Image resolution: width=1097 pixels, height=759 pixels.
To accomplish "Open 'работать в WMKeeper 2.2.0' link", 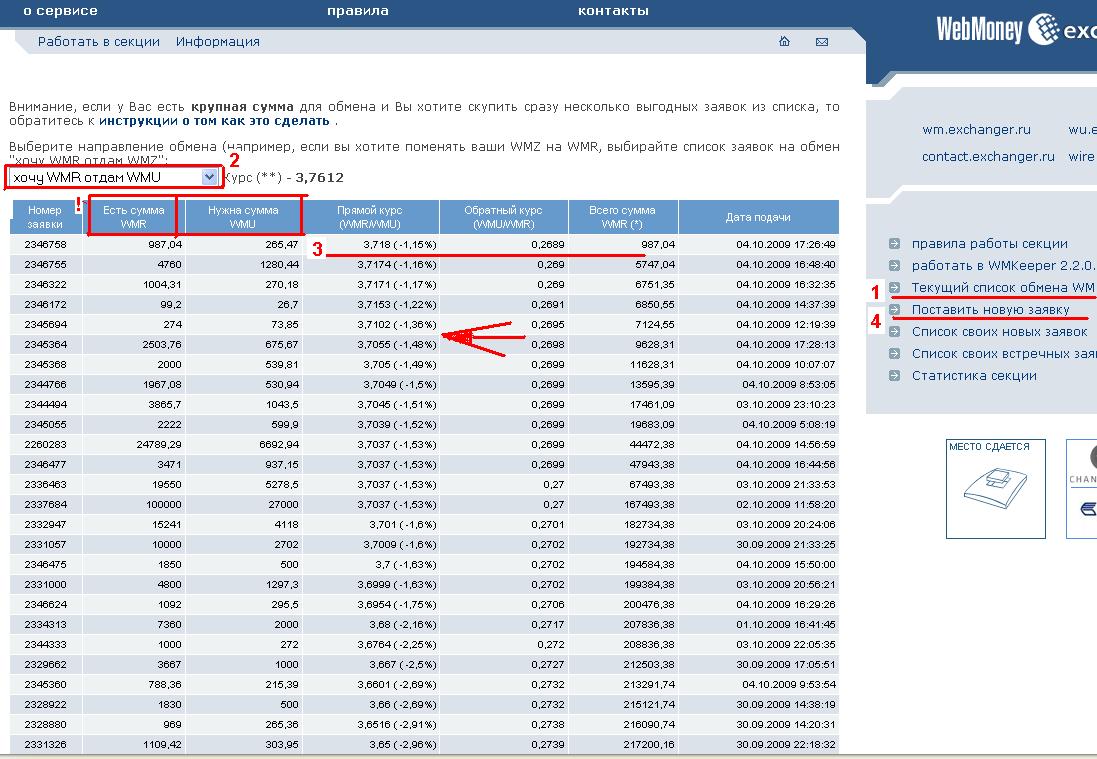I will pyautogui.click(x=1003, y=266).
